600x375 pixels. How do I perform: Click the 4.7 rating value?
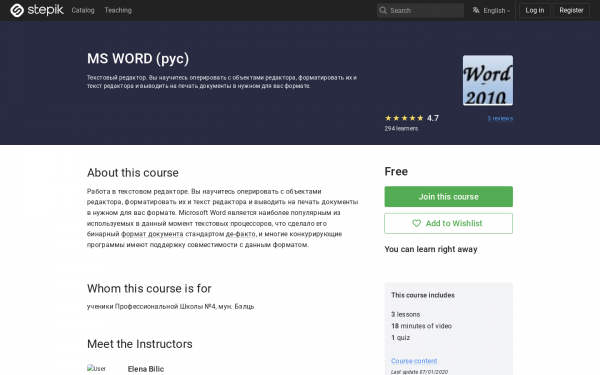(433, 118)
